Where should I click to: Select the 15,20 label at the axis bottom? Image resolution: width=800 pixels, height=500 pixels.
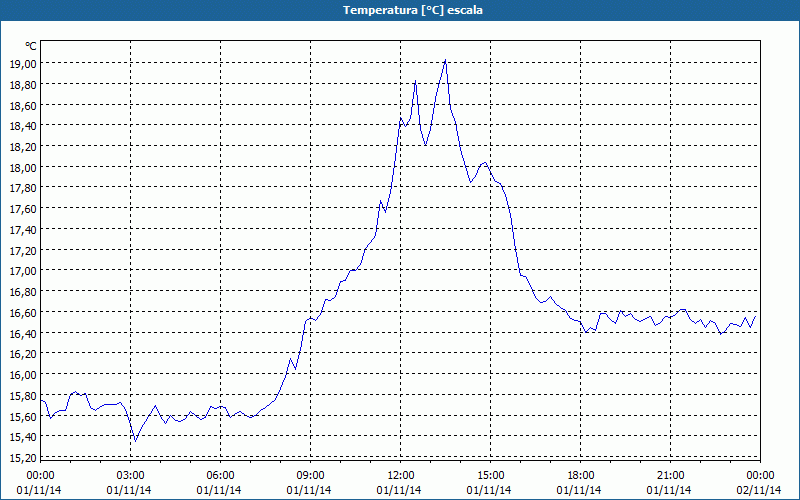(22, 457)
